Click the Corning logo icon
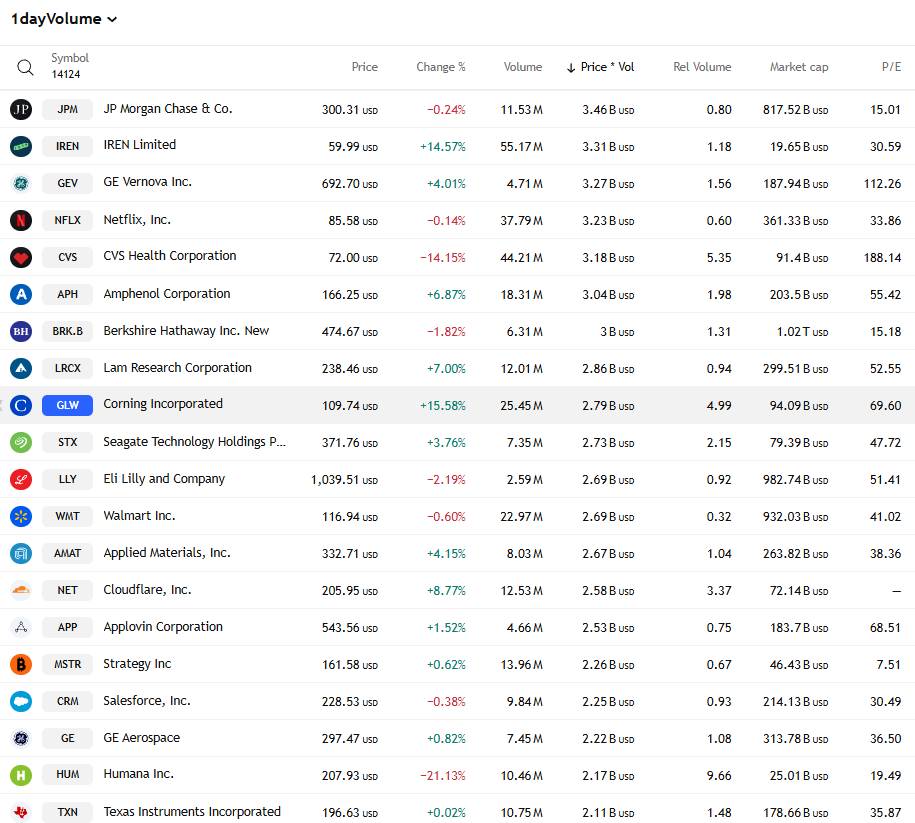 21,405
